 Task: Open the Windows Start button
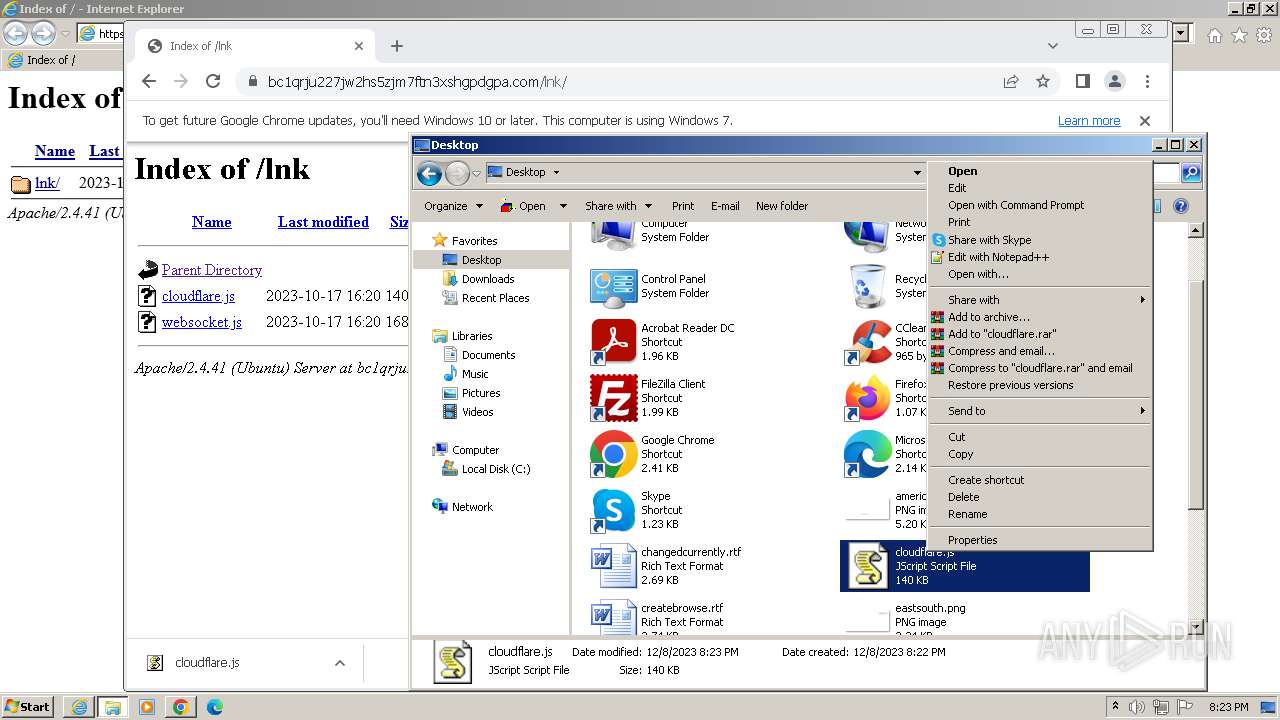click(x=27, y=706)
